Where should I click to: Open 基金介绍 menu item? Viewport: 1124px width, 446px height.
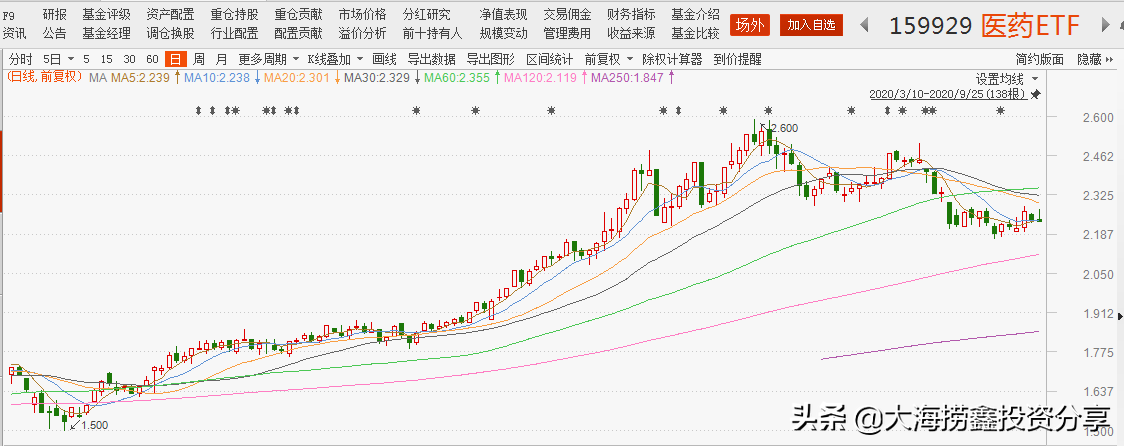[695, 14]
